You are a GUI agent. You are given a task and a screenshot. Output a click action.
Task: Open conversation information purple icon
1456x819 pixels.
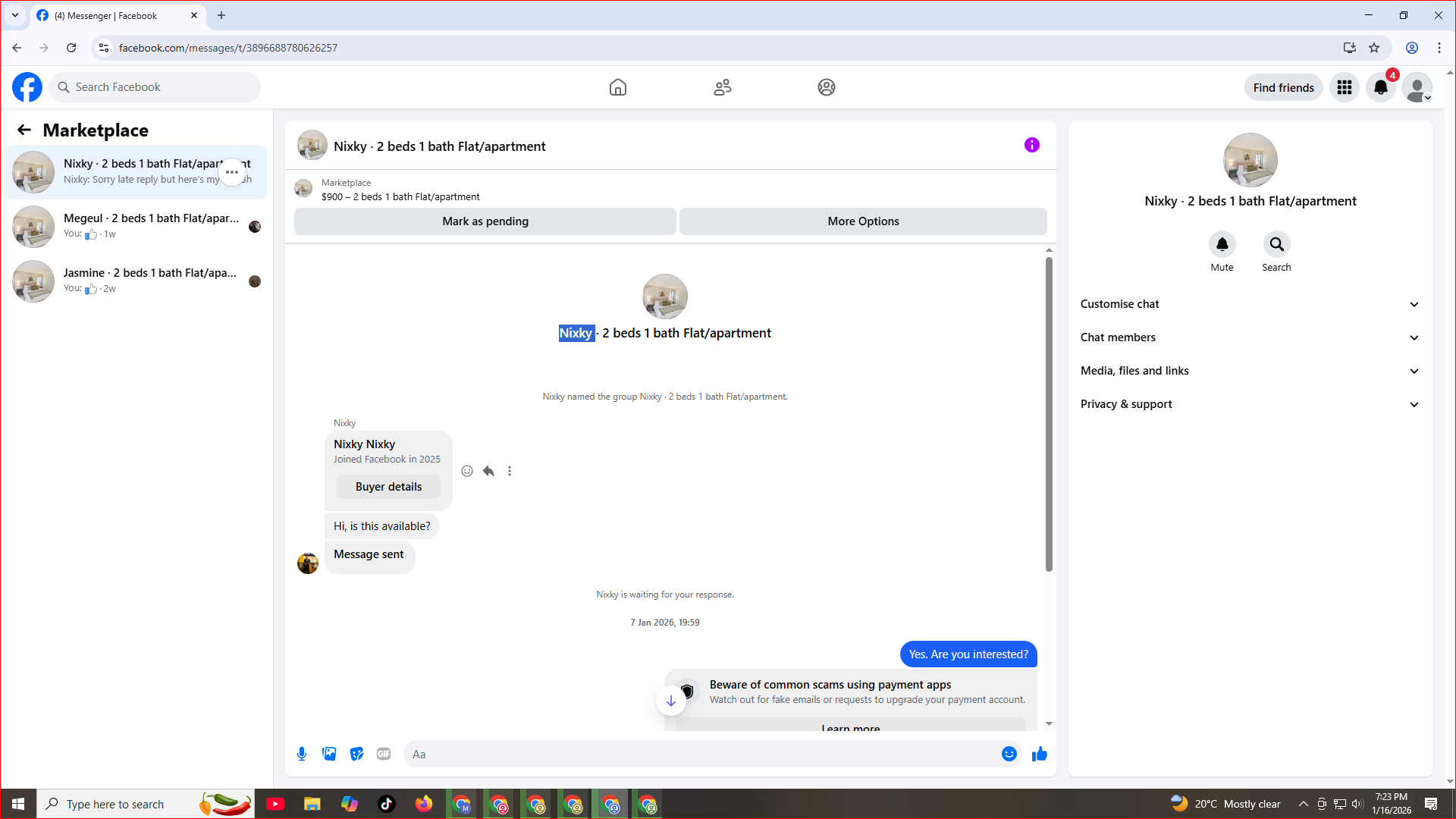pyautogui.click(x=1031, y=145)
